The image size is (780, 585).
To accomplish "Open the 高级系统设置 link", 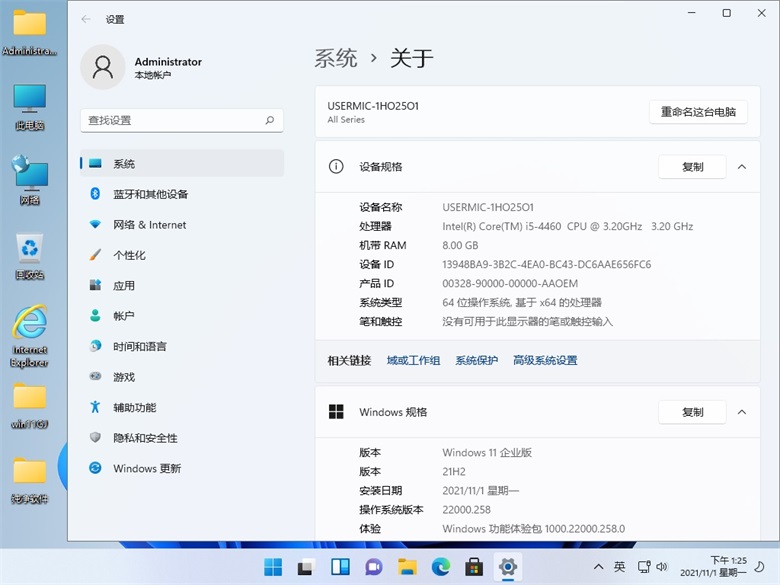I will (545, 360).
